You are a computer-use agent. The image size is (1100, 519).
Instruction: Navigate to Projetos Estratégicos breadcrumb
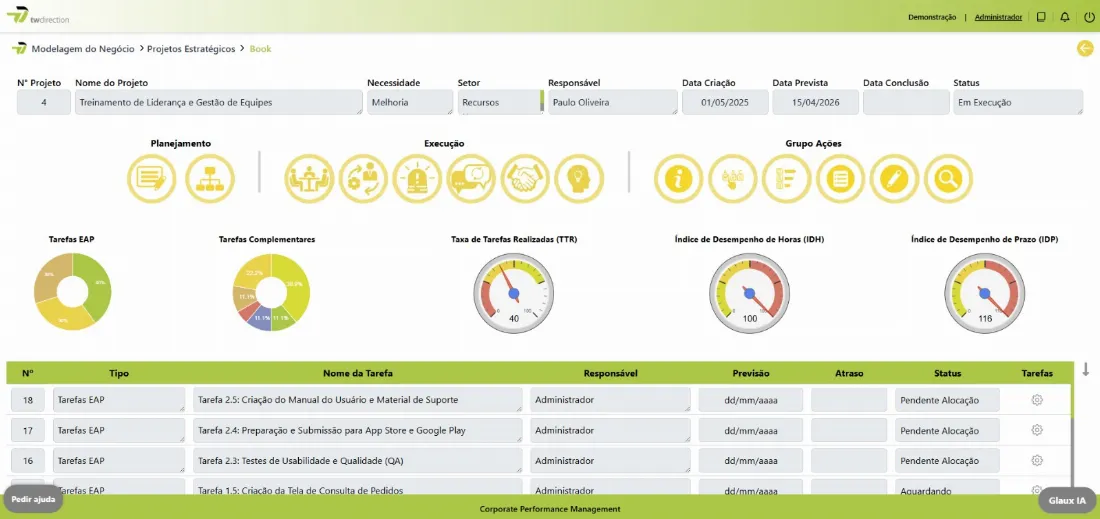(x=191, y=49)
